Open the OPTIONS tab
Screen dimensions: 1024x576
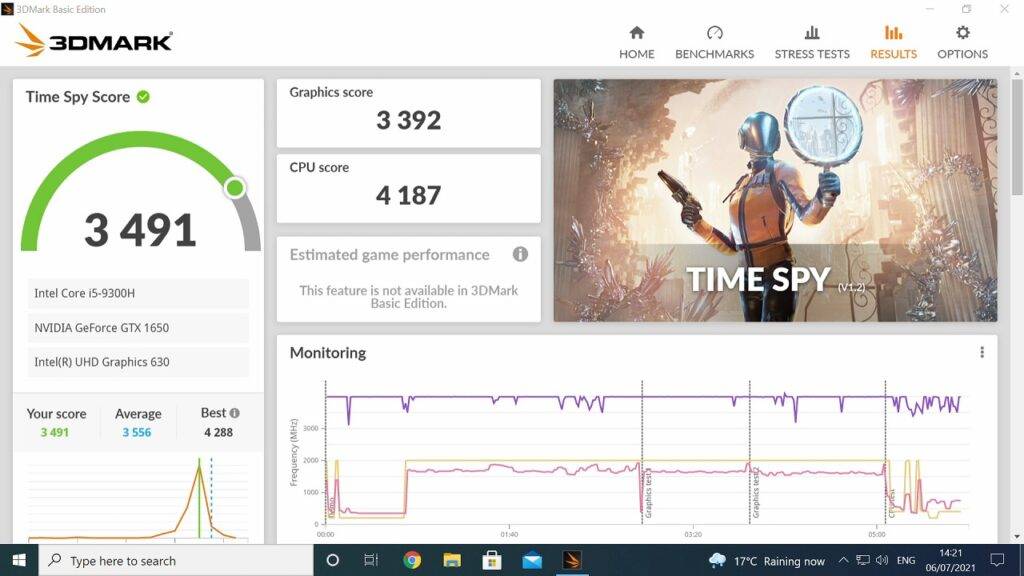(x=963, y=43)
